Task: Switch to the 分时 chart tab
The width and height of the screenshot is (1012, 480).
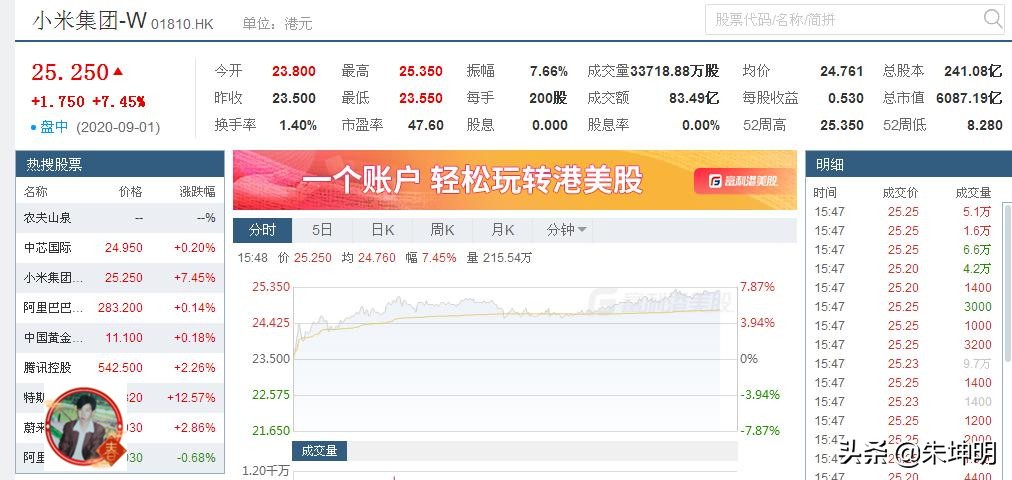Action: click(262, 230)
